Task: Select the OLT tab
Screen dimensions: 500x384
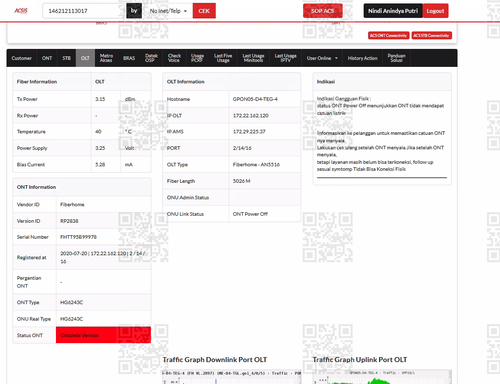Action: (x=85, y=58)
